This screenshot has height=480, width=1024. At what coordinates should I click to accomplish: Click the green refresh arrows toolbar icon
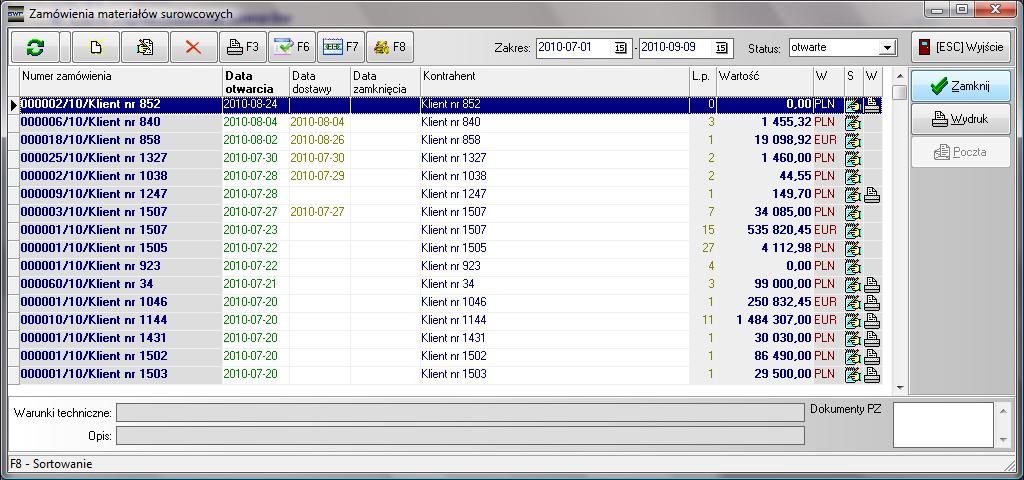pos(36,47)
